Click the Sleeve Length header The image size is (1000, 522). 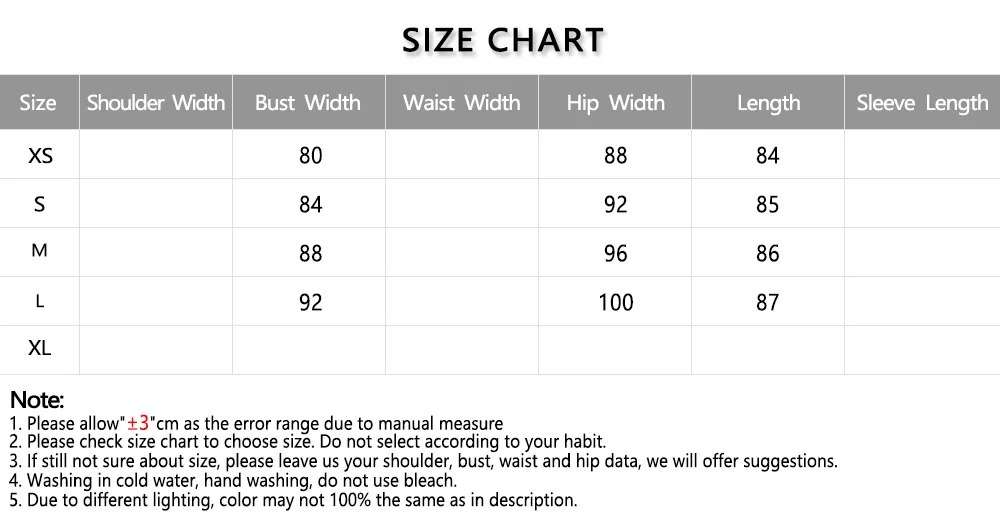(x=922, y=103)
